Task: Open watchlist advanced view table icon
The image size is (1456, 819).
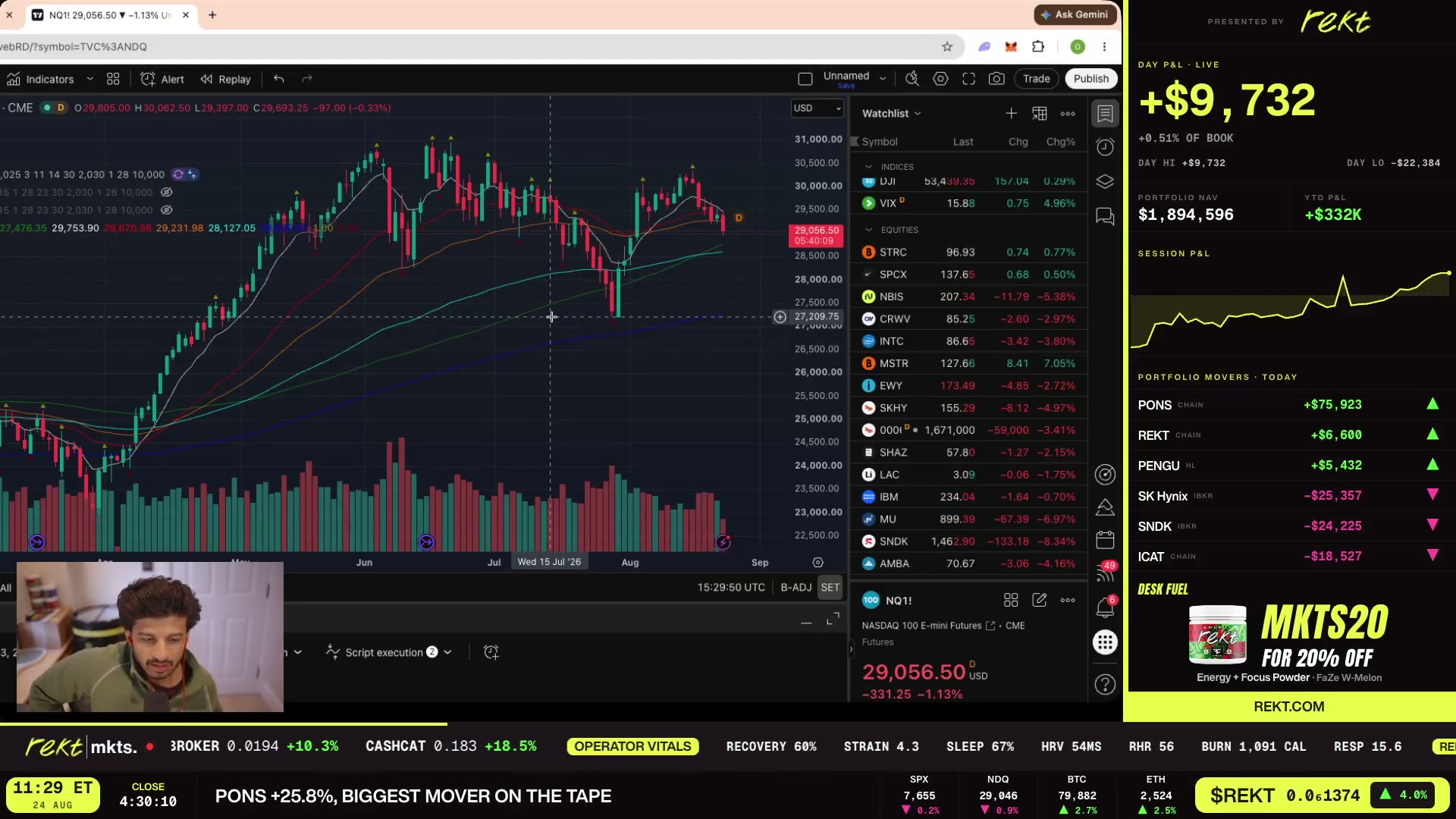Action: [x=1040, y=114]
